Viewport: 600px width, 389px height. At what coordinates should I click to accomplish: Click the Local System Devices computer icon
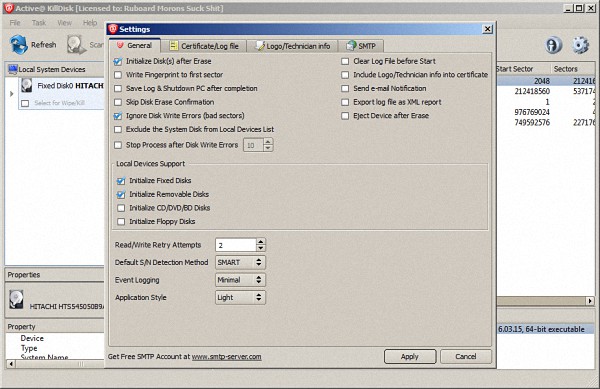[13, 69]
